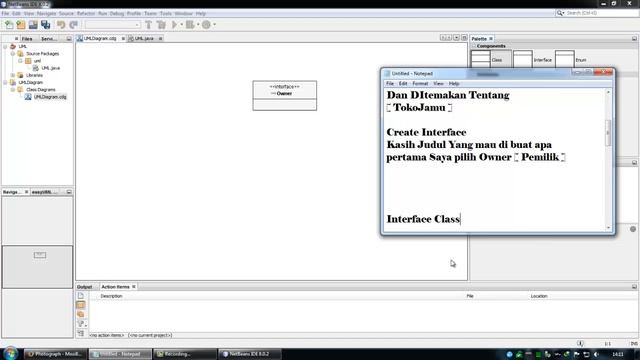This screenshot has height=360, width=640.
Task: Close the UML.java editor tab
Action: (x=160, y=38)
